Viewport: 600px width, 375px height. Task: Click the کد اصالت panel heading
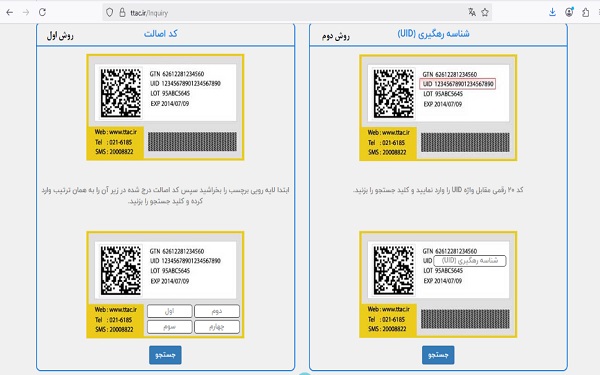[x=161, y=34]
